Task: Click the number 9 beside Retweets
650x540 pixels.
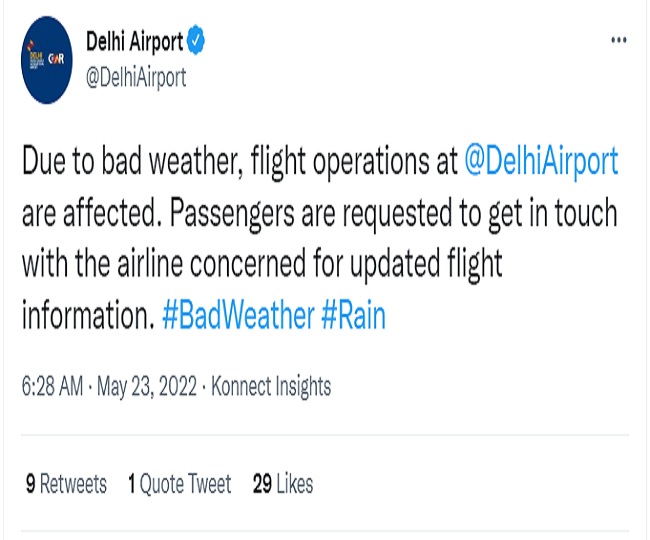Action: [30, 484]
